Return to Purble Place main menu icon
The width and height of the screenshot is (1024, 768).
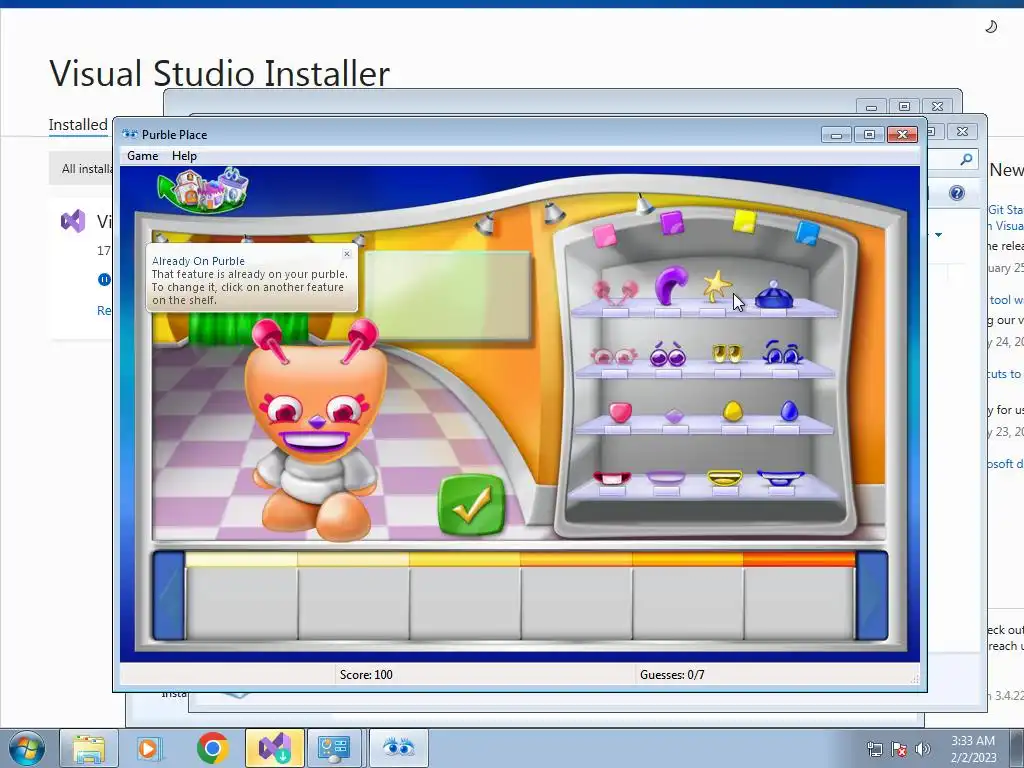[x=203, y=189]
